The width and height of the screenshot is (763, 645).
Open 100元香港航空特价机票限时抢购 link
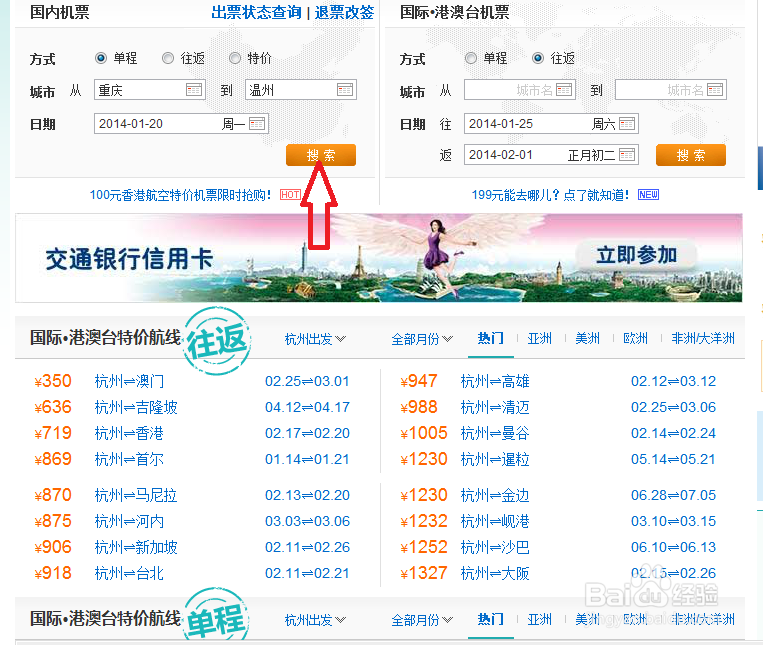pyautogui.click(x=181, y=195)
